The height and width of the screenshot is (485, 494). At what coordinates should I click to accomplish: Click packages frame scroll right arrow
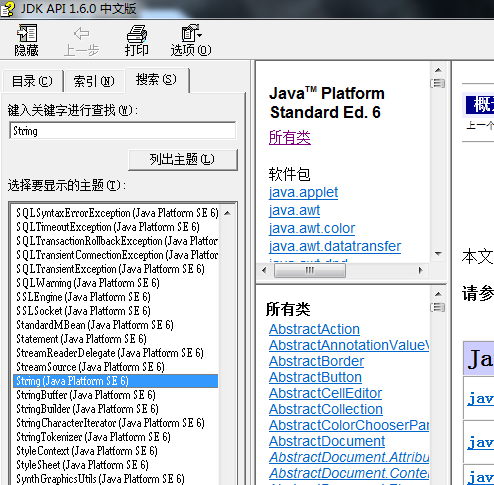[421, 270]
